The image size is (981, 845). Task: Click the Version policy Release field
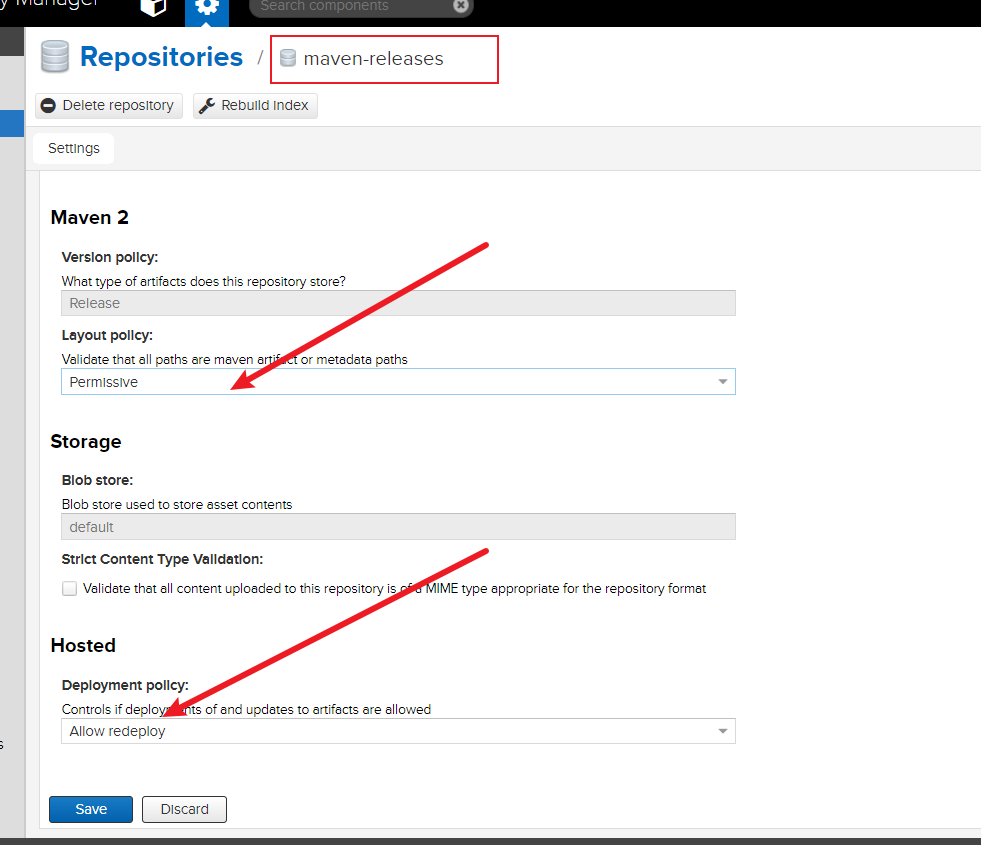(x=397, y=303)
